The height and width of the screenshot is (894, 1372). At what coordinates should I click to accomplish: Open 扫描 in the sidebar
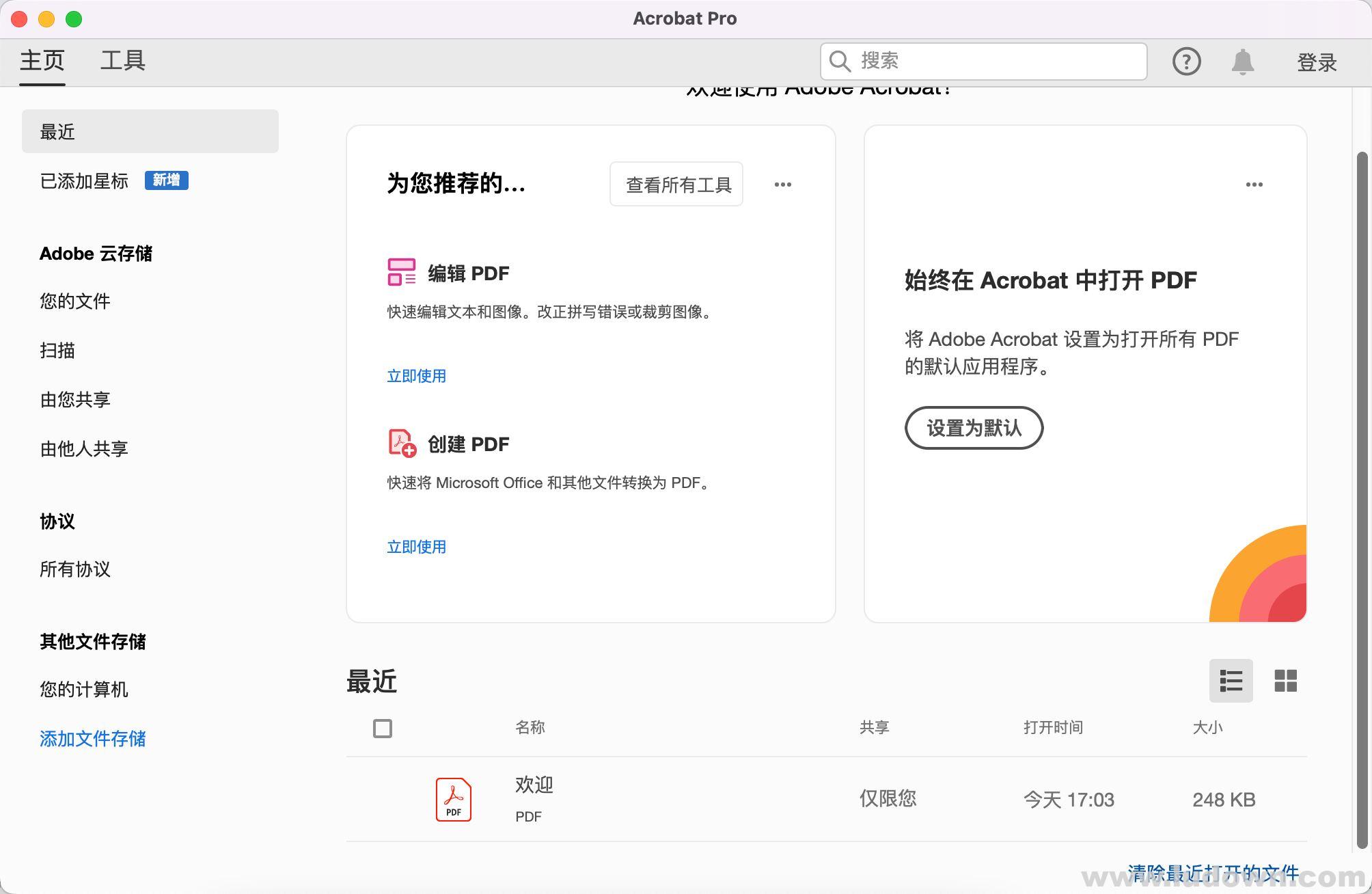(x=57, y=351)
